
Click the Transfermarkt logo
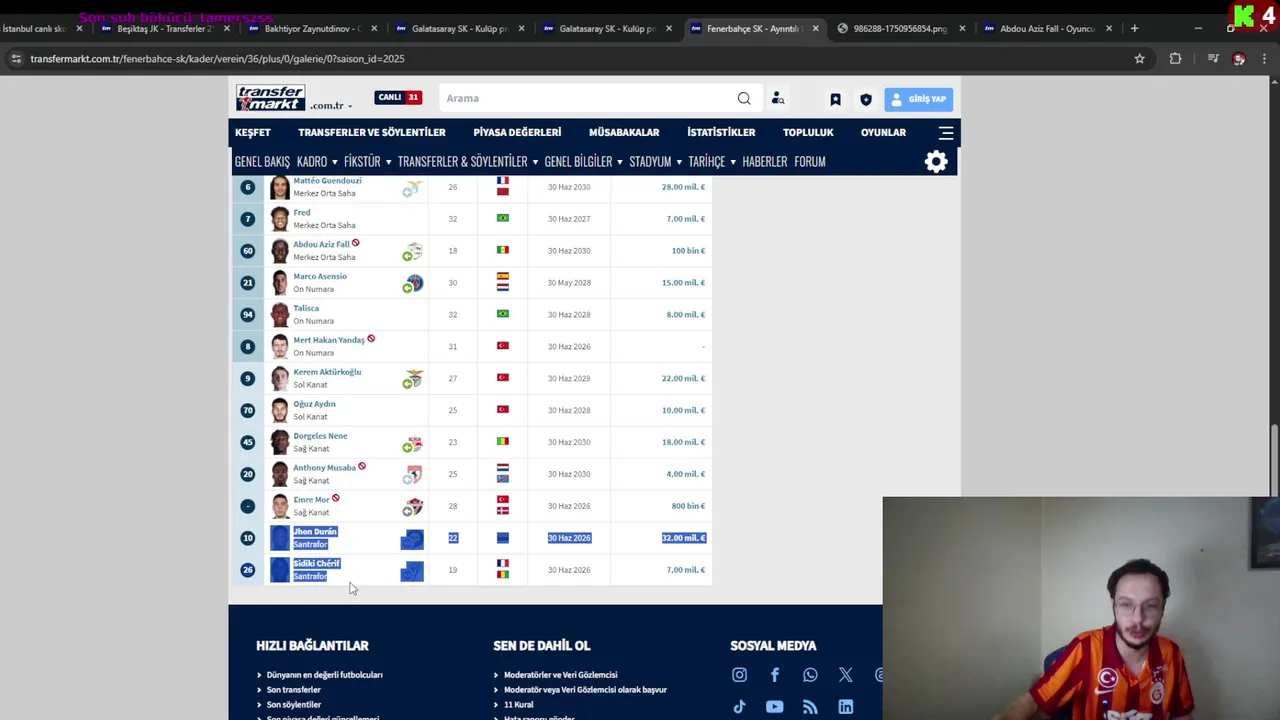(271, 98)
